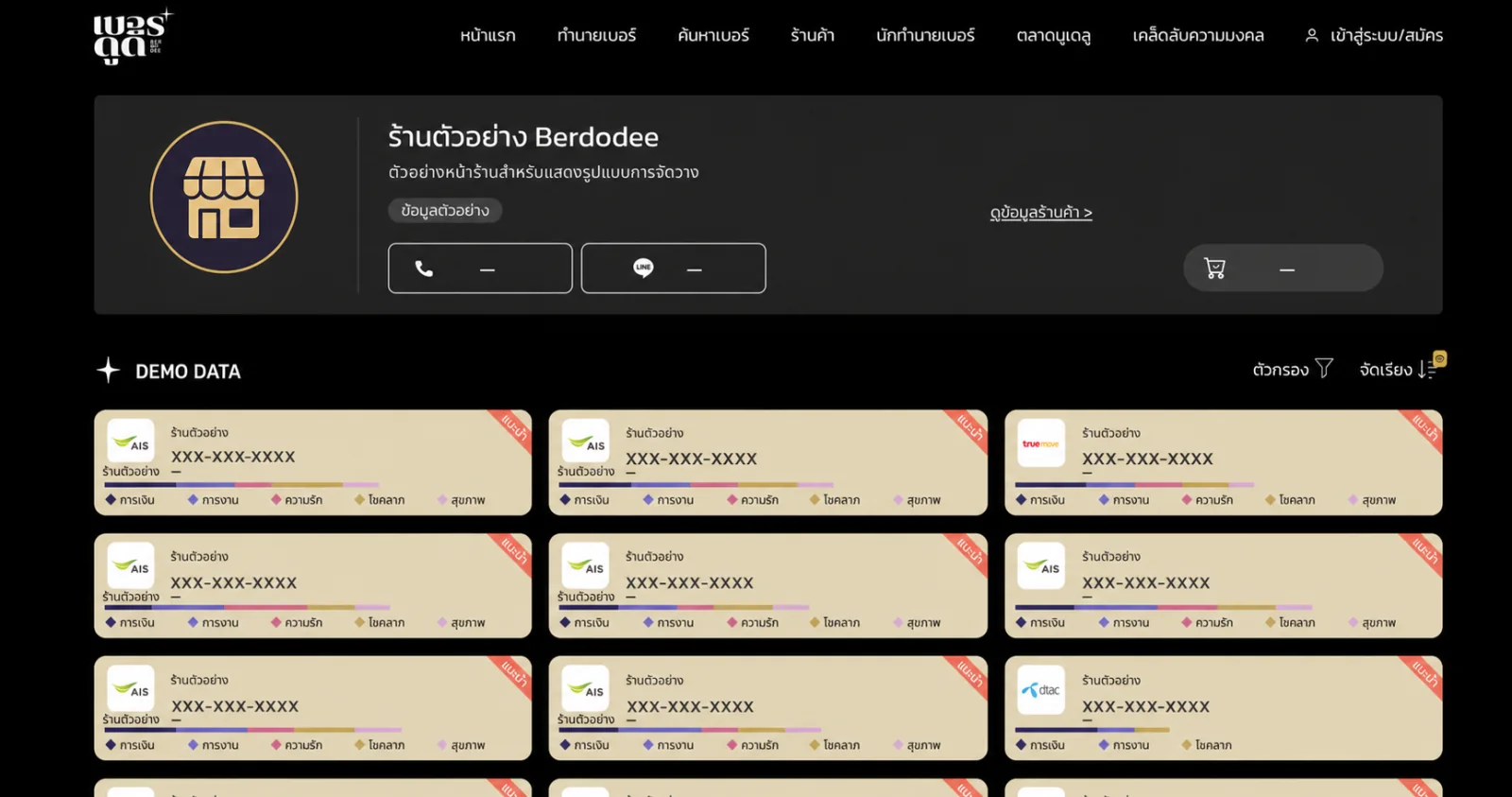
Task: Click the ร้านตัวอย่าง Berdodee shop heading
Action: coord(524,137)
